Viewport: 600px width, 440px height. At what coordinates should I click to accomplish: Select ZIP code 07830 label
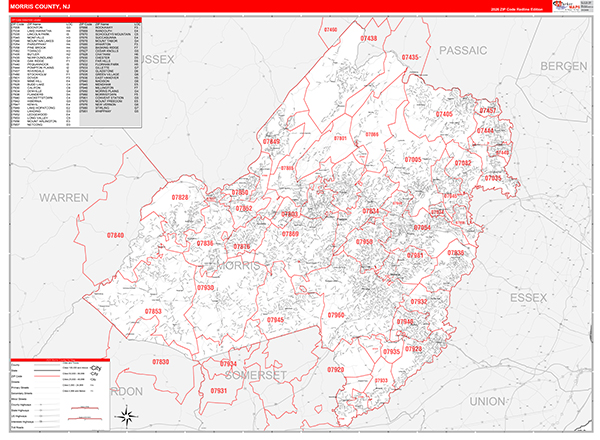[161, 362]
